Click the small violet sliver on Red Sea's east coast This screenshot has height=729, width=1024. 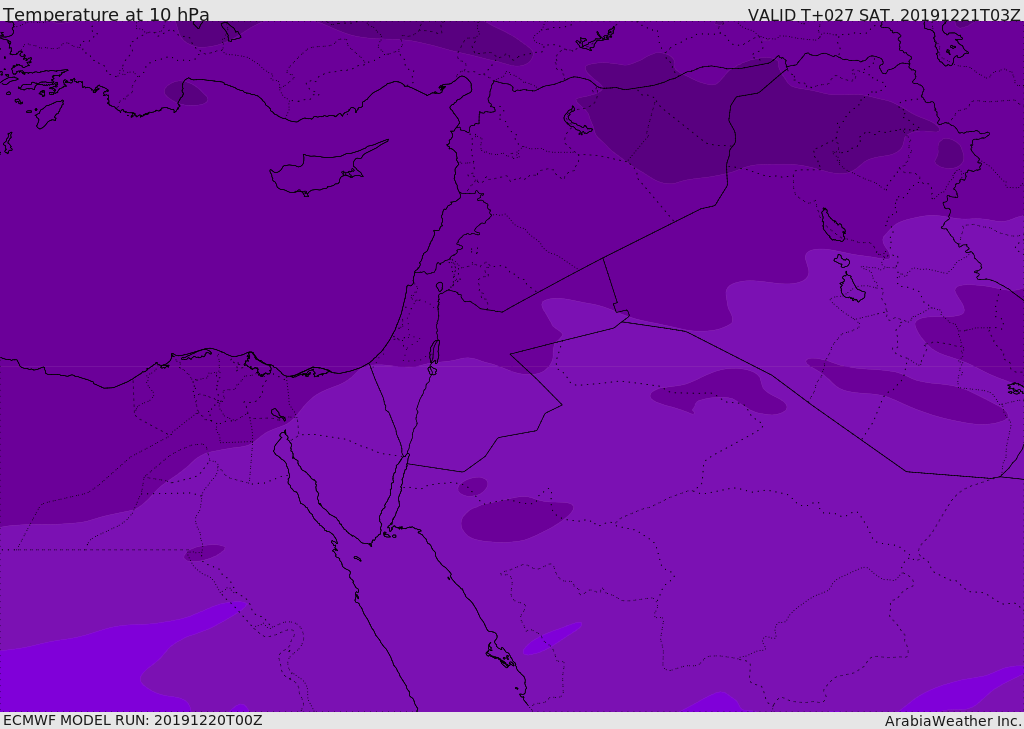point(553,638)
